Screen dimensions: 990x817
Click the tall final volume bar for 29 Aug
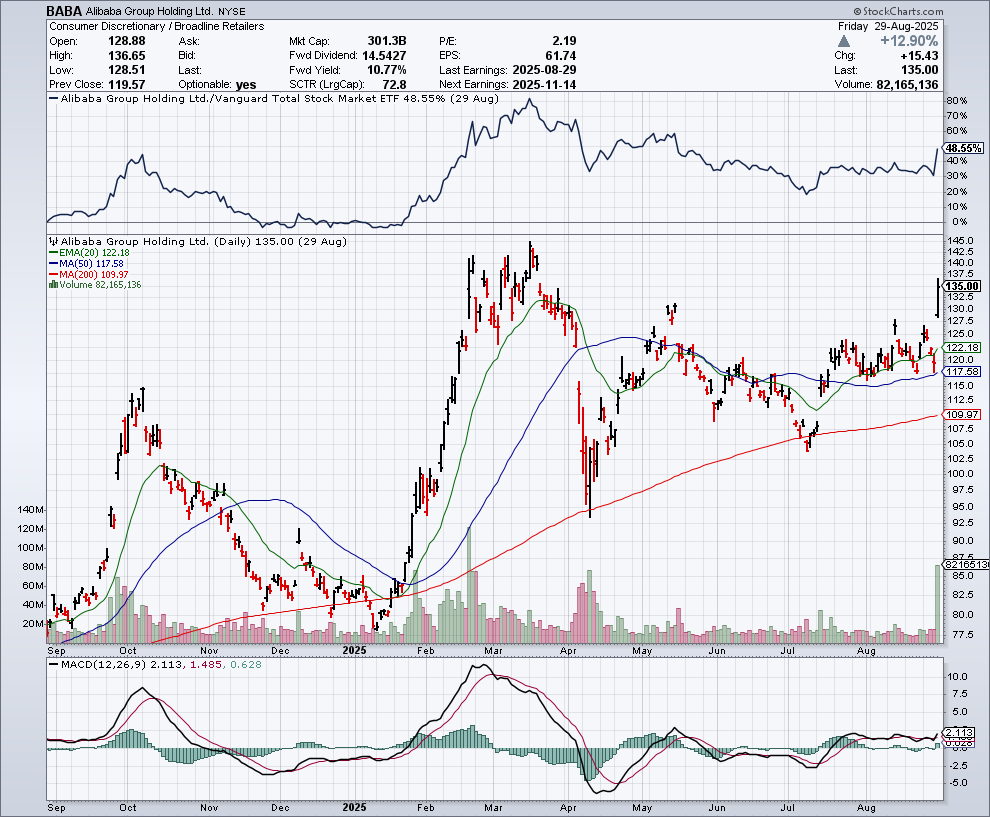click(938, 604)
